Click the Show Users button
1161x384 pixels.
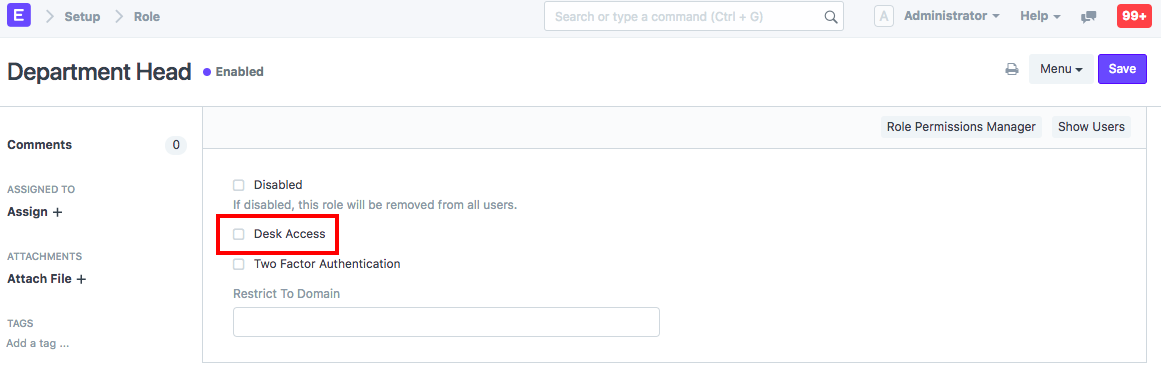coord(1091,127)
